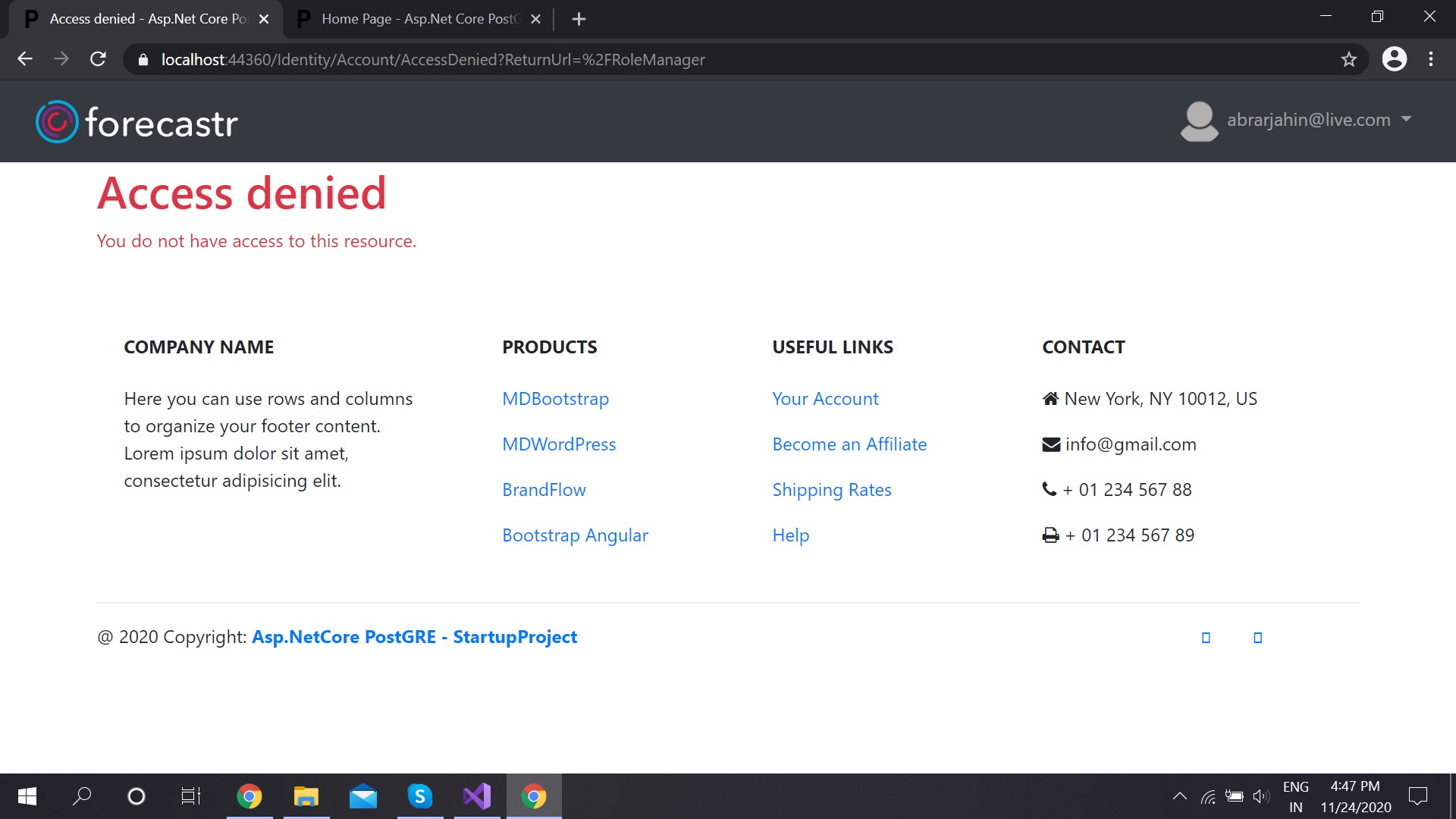This screenshot has width=1456, height=819.
Task: Open Skype from the taskbar
Action: pos(420,796)
